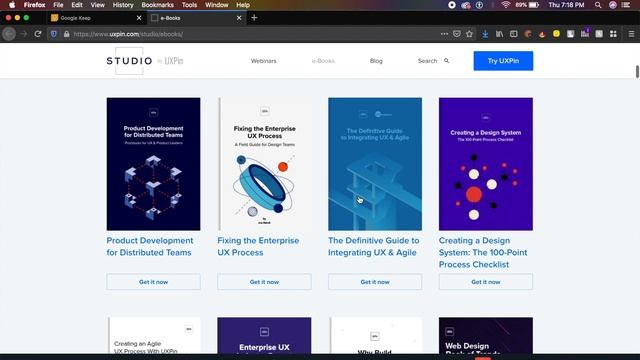
Task: Open the Library toolbar icon
Action: [x=499, y=34]
